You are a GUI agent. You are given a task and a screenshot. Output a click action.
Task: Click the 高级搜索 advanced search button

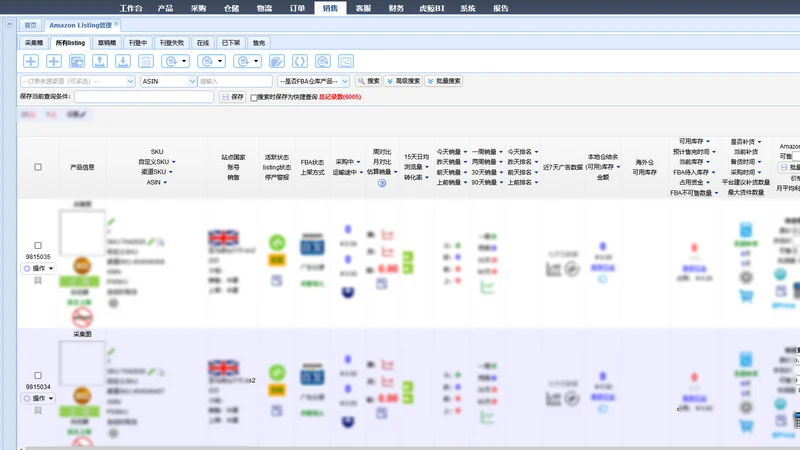403,81
